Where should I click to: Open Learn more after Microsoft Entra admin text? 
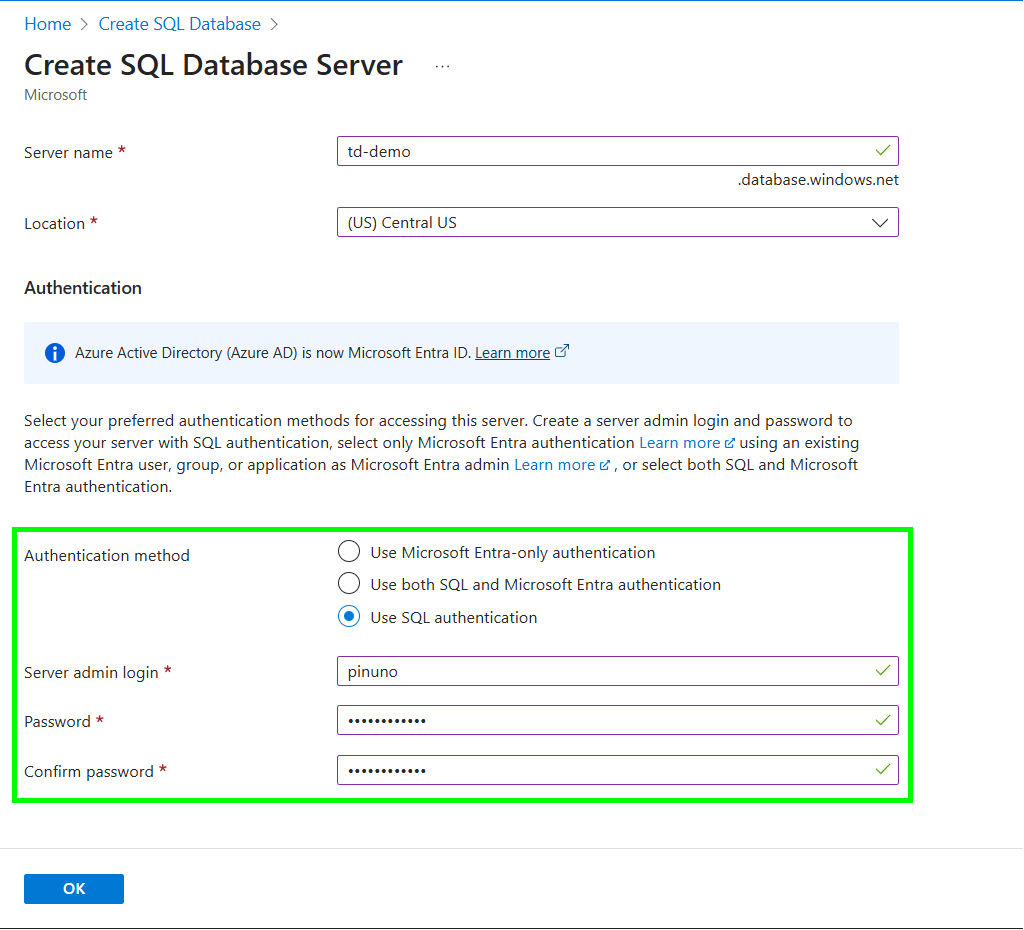coord(554,465)
